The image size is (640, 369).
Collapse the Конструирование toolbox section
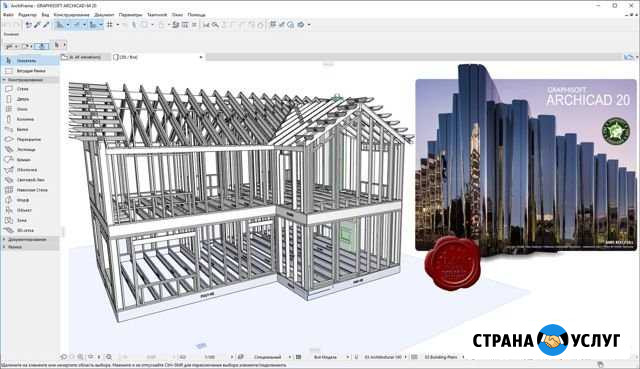pos(30,80)
